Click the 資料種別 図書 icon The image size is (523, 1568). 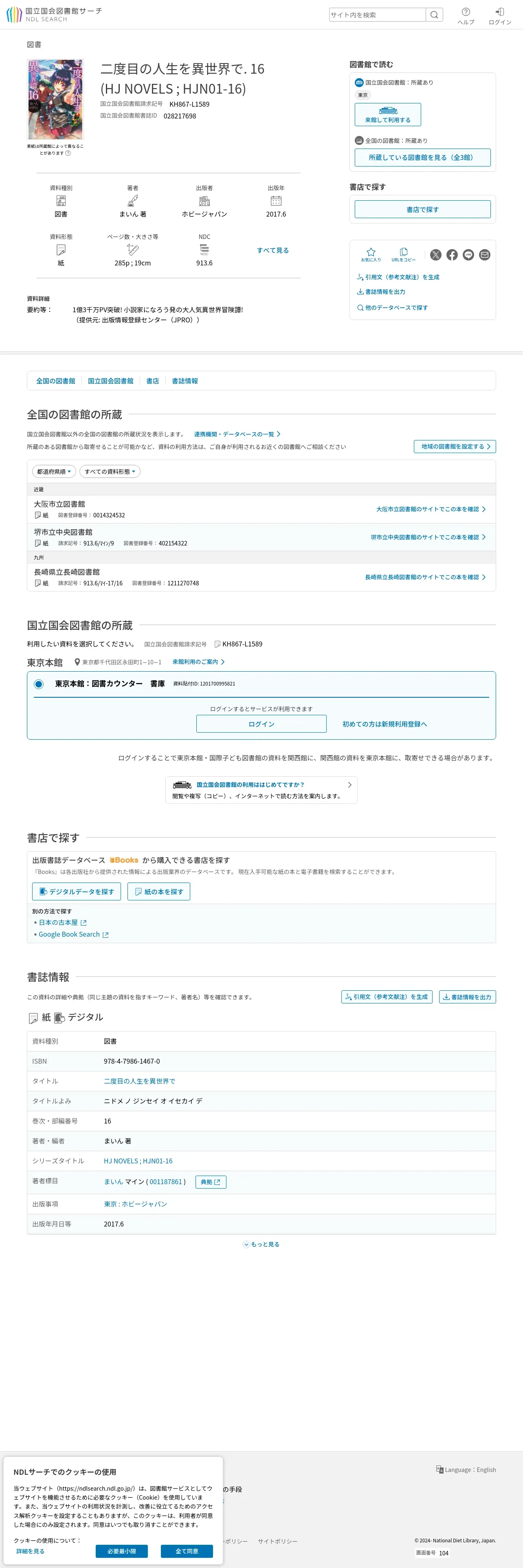[61, 201]
